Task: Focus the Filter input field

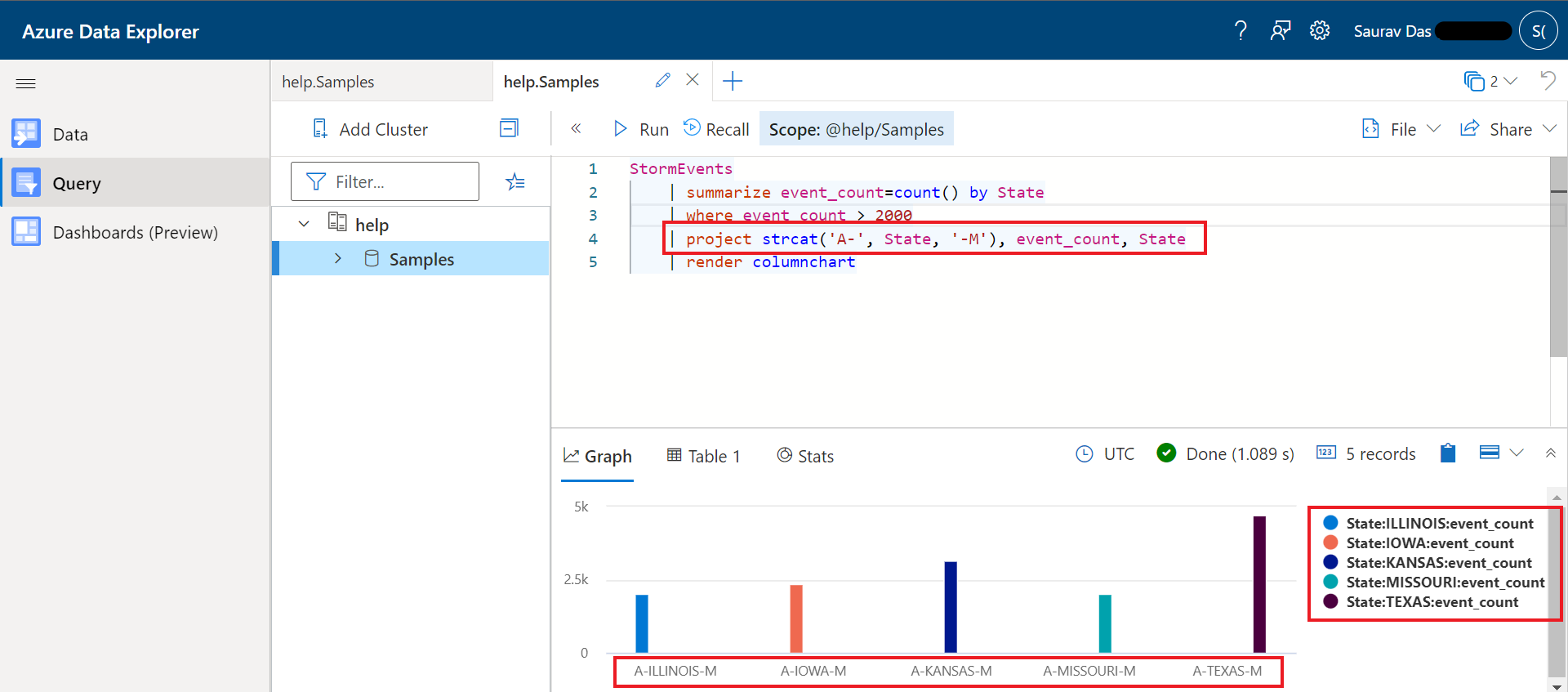Action: click(385, 181)
